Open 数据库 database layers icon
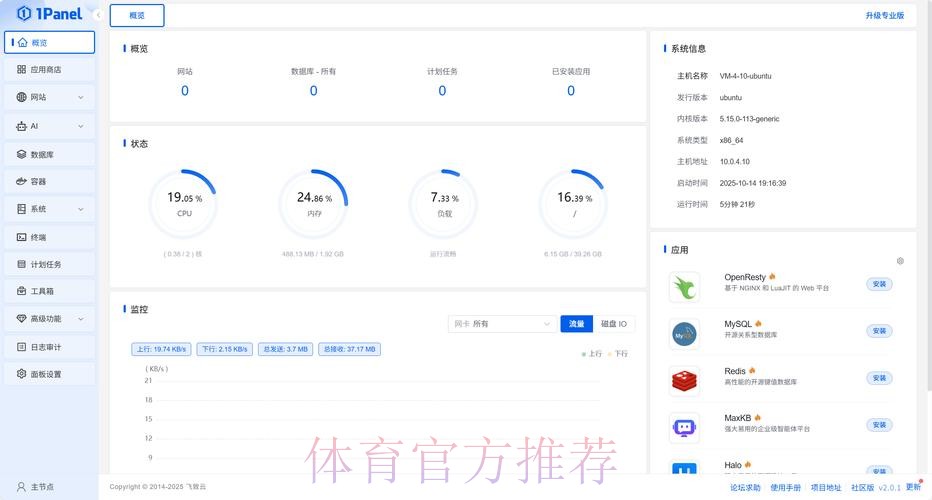The height and width of the screenshot is (500, 932). (21, 155)
